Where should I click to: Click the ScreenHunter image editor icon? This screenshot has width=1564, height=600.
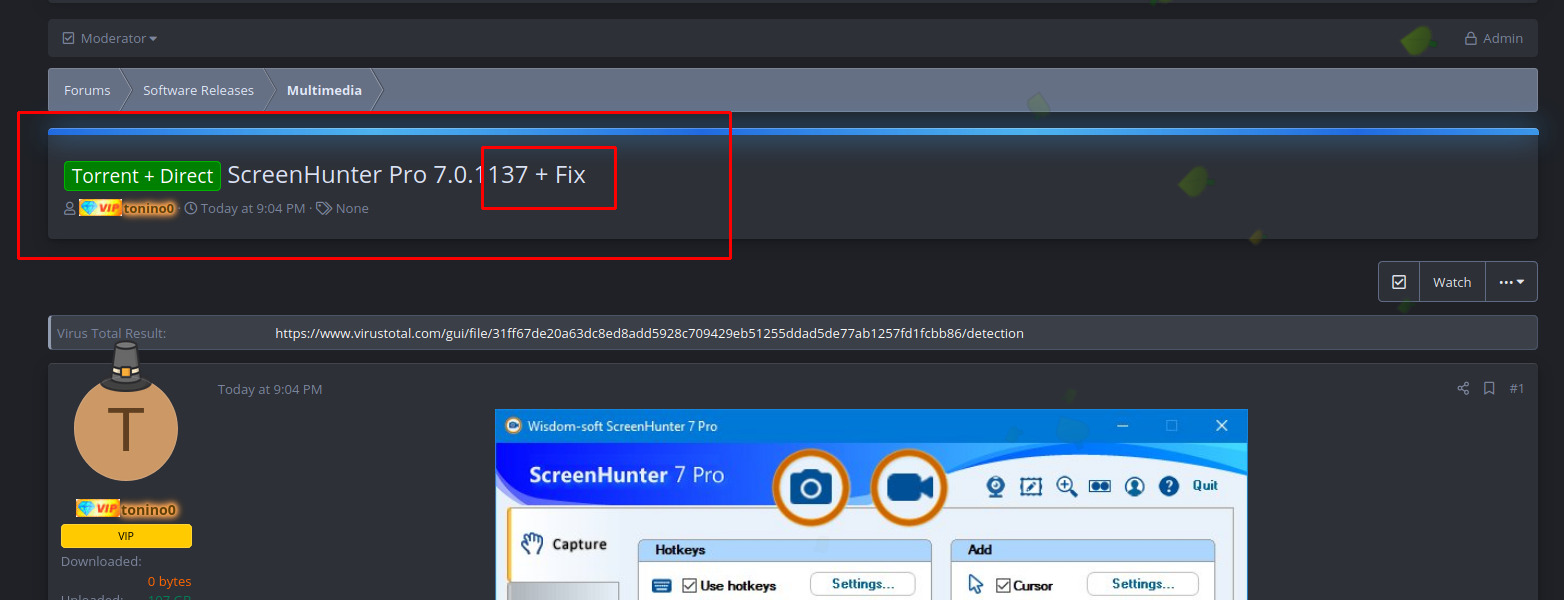[1031, 486]
